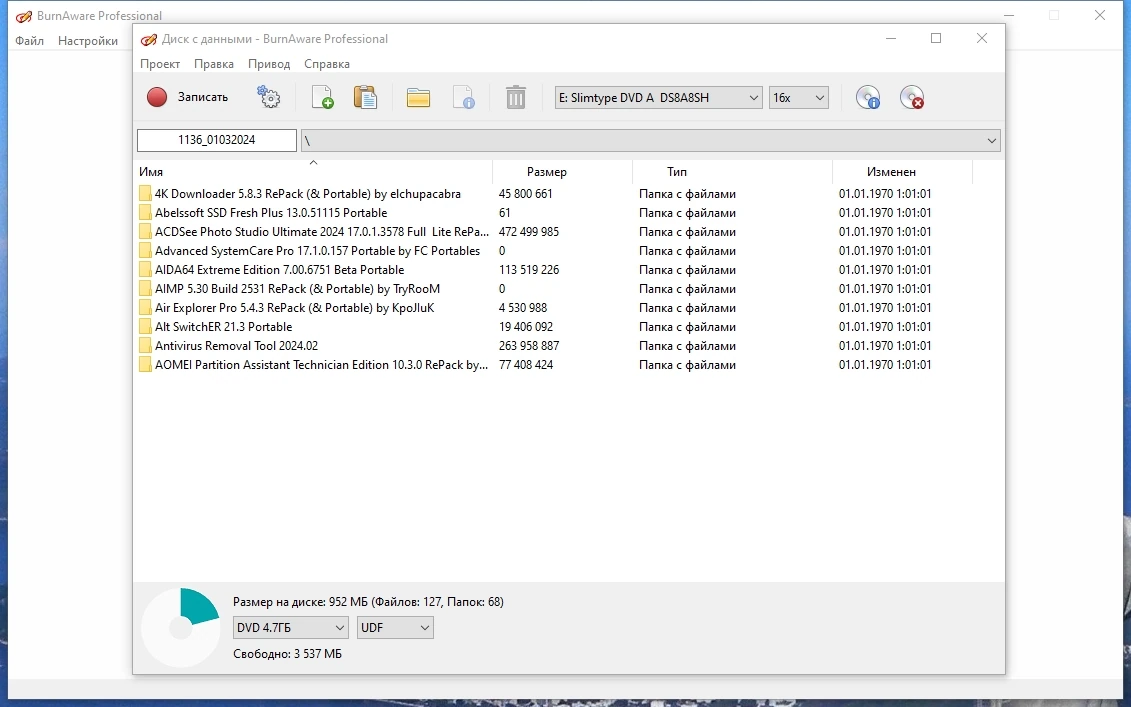The width and height of the screenshot is (1131, 707).
Task: Click folder icon beside Alt SwitchER row
Action: coord(145,327)
